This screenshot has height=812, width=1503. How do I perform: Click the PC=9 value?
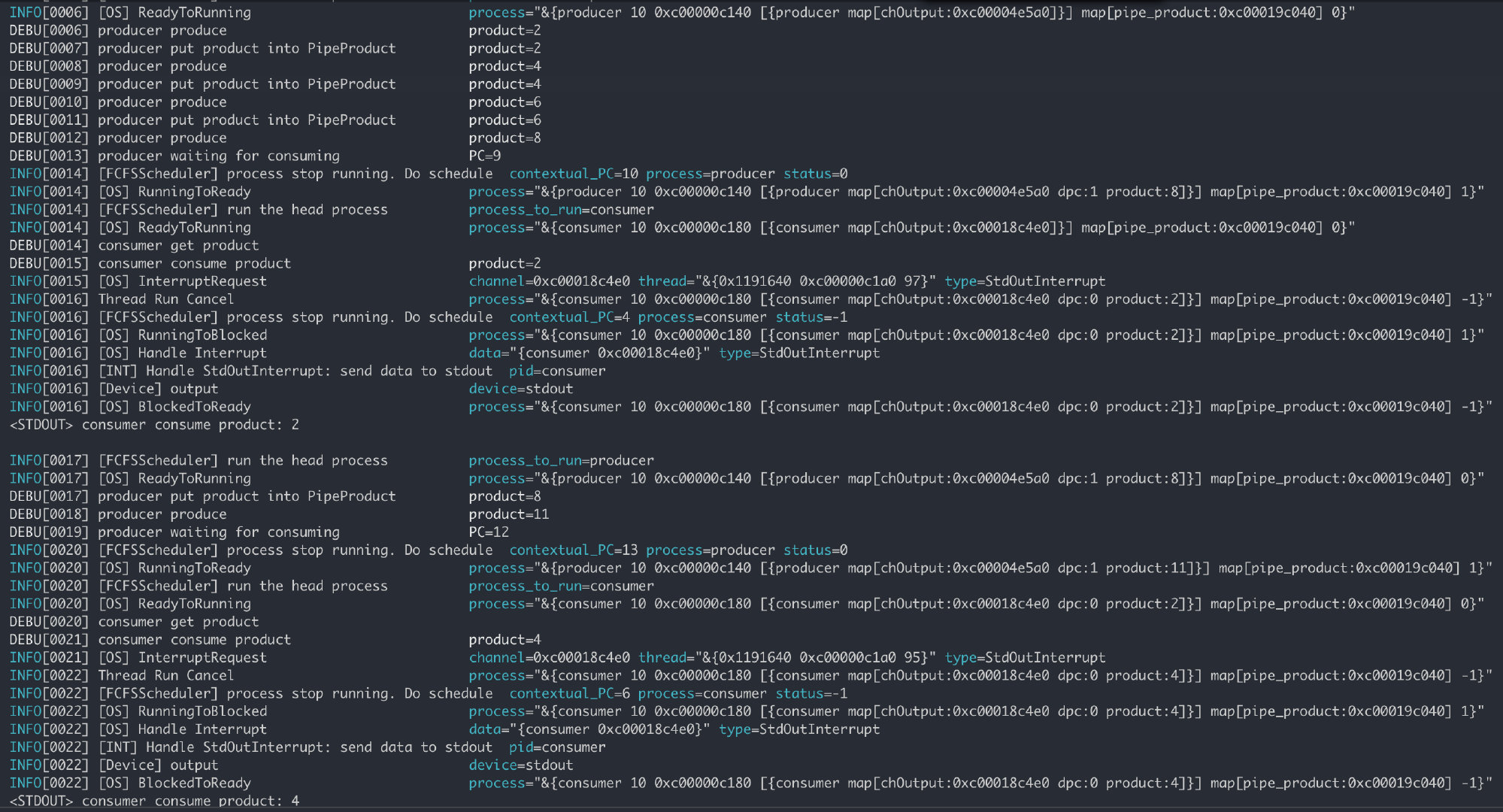coord(485,156)
